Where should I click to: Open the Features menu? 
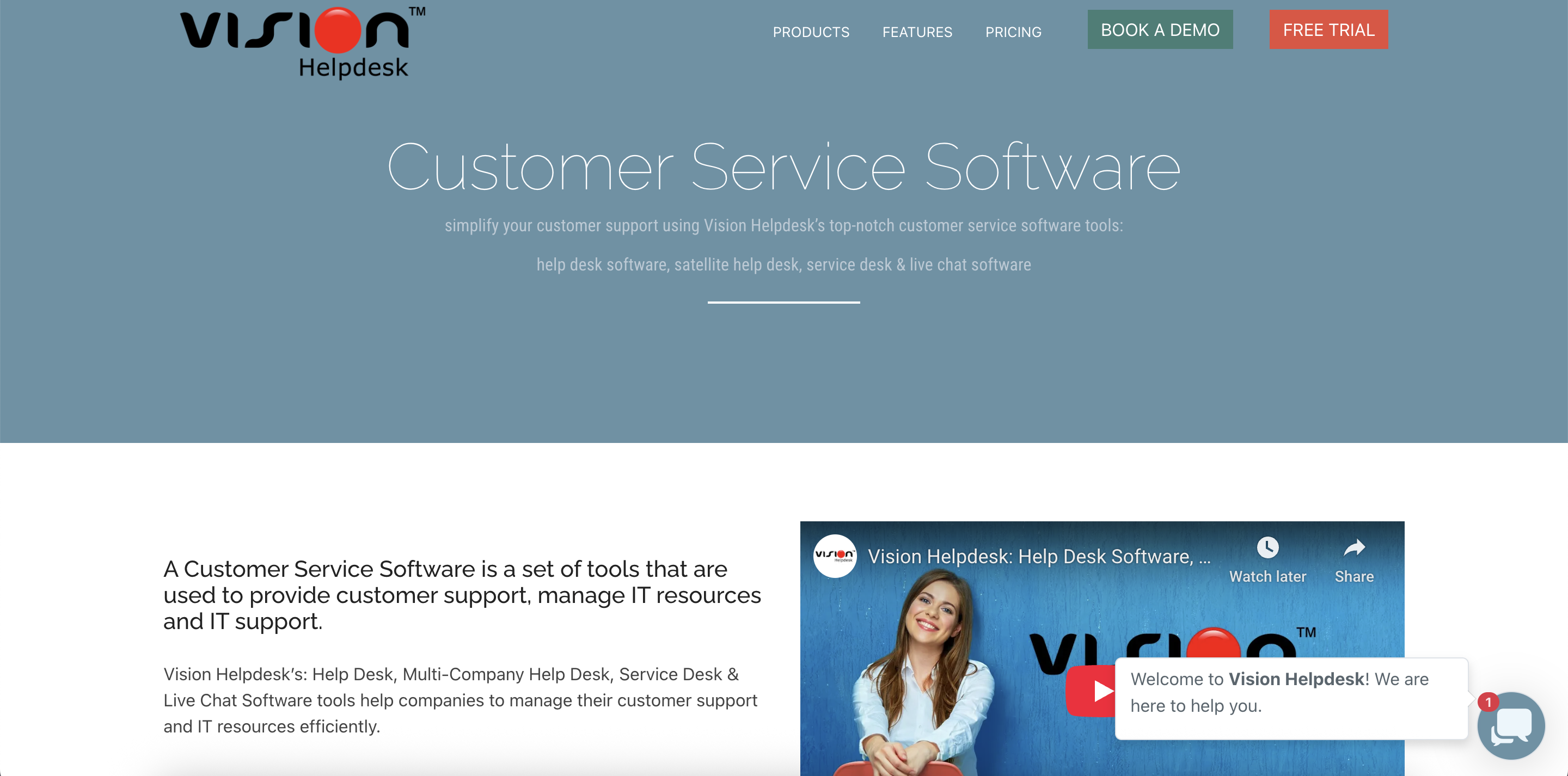point(917,32)
